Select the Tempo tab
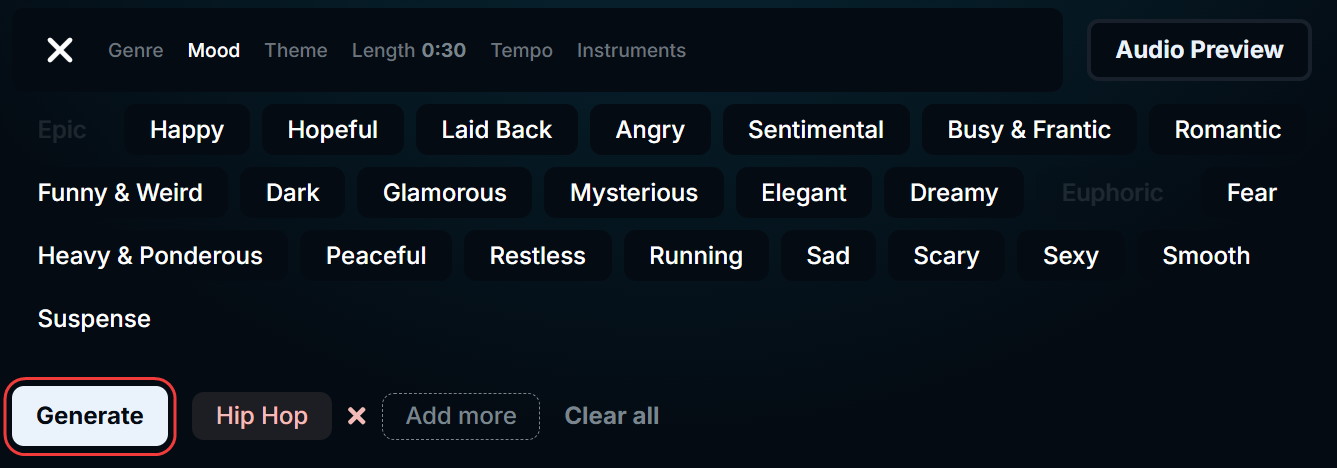Viewport: 1337px width, 468px height. (x=522, y=50)
